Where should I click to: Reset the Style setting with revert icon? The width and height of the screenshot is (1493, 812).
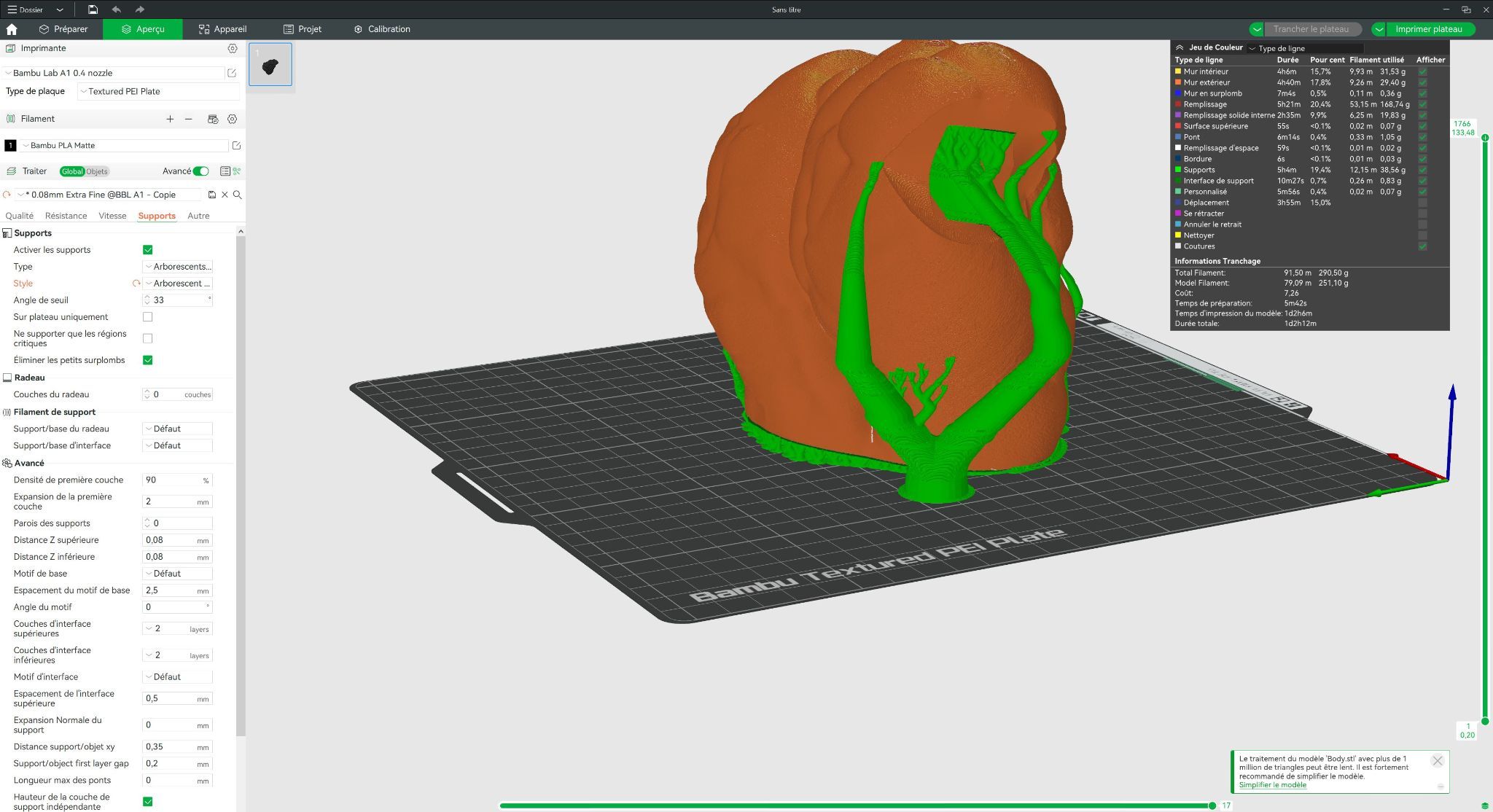point(136,284)
